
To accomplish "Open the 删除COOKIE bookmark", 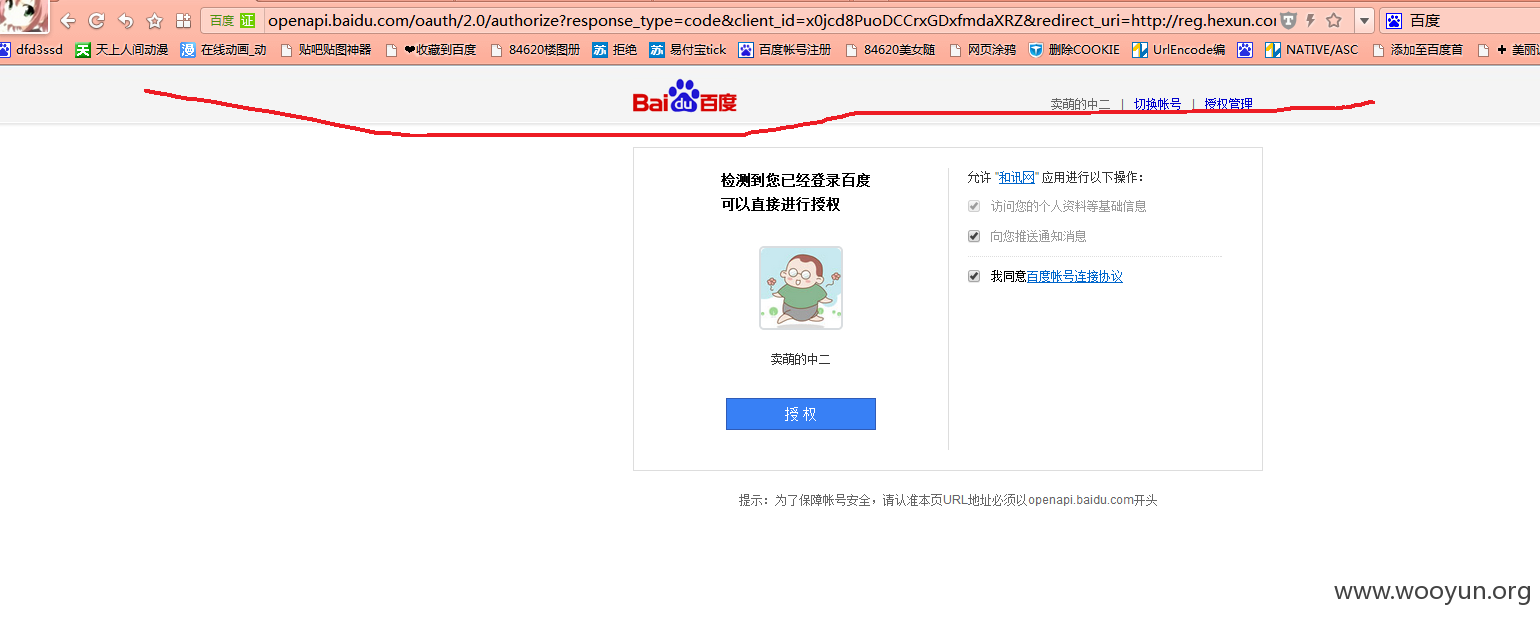I will pos(1075,50).
